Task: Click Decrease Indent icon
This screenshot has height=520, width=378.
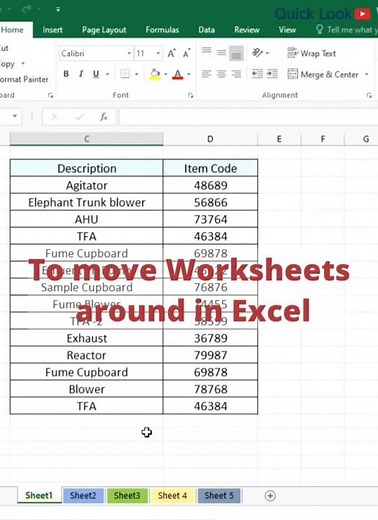Action: point(257,74)
